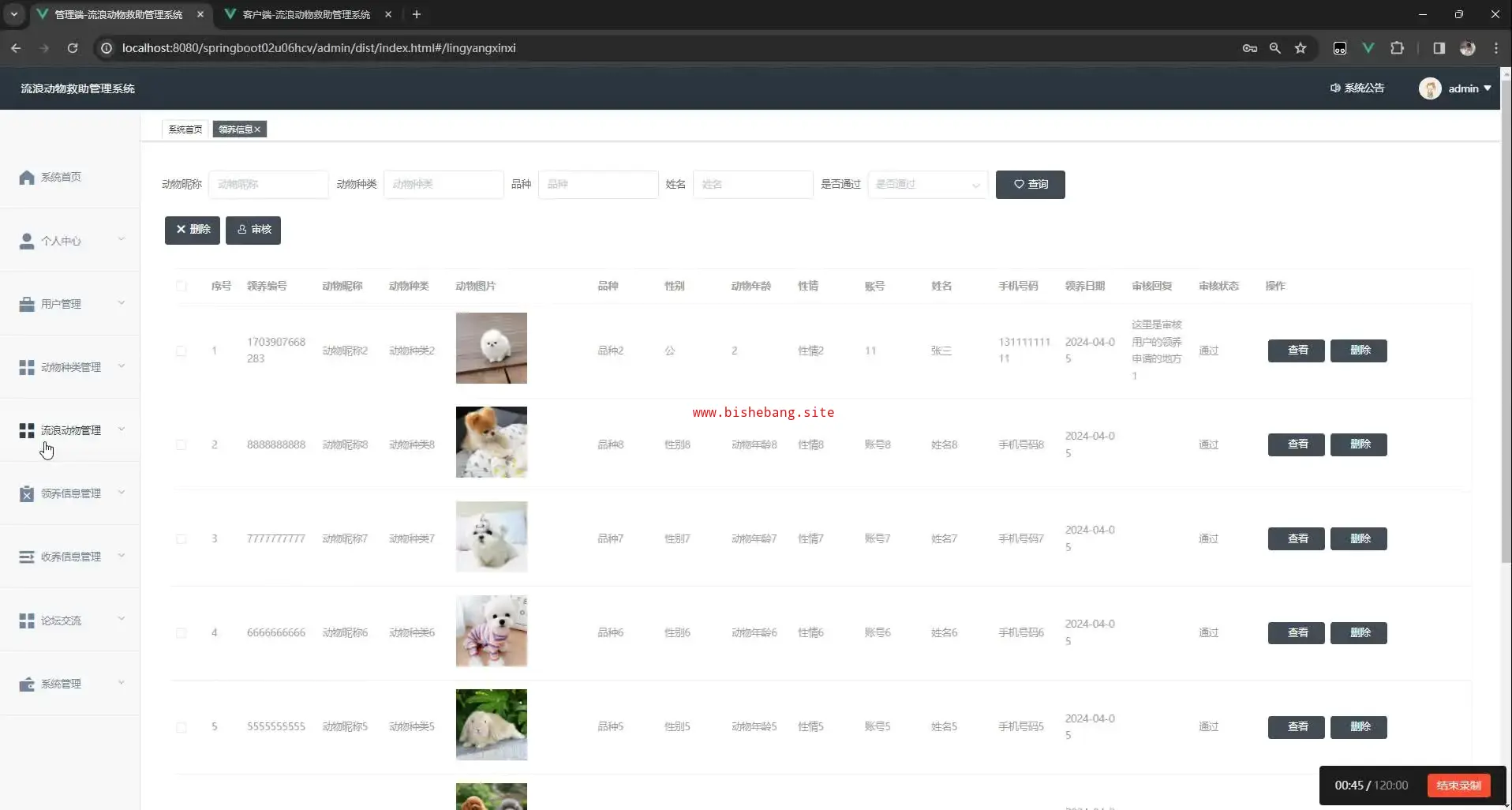Bookmark this page with the star icon
This screenshot has height=810, width=1512.
1301,48
